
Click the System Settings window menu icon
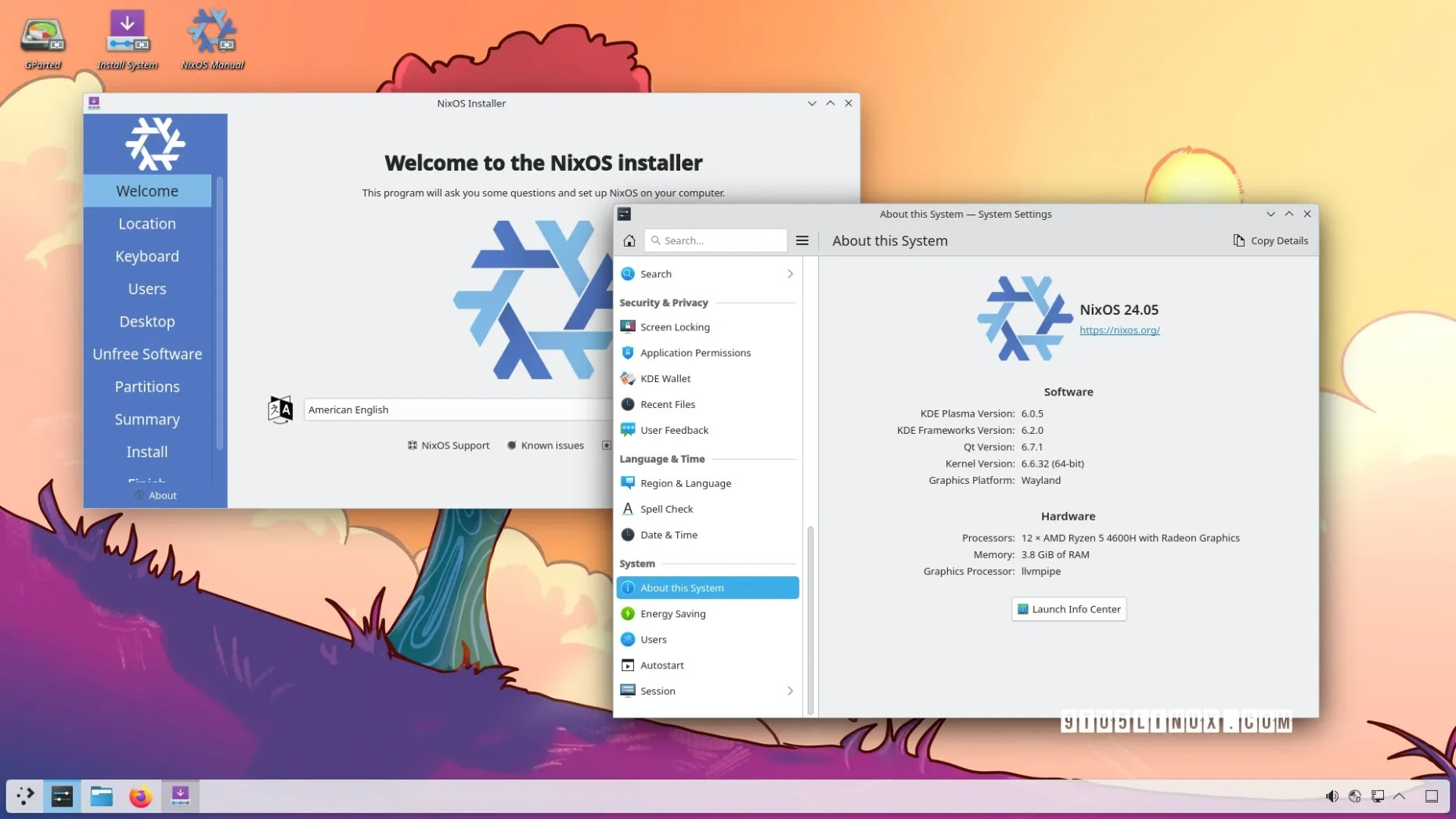tap(624, 214)
